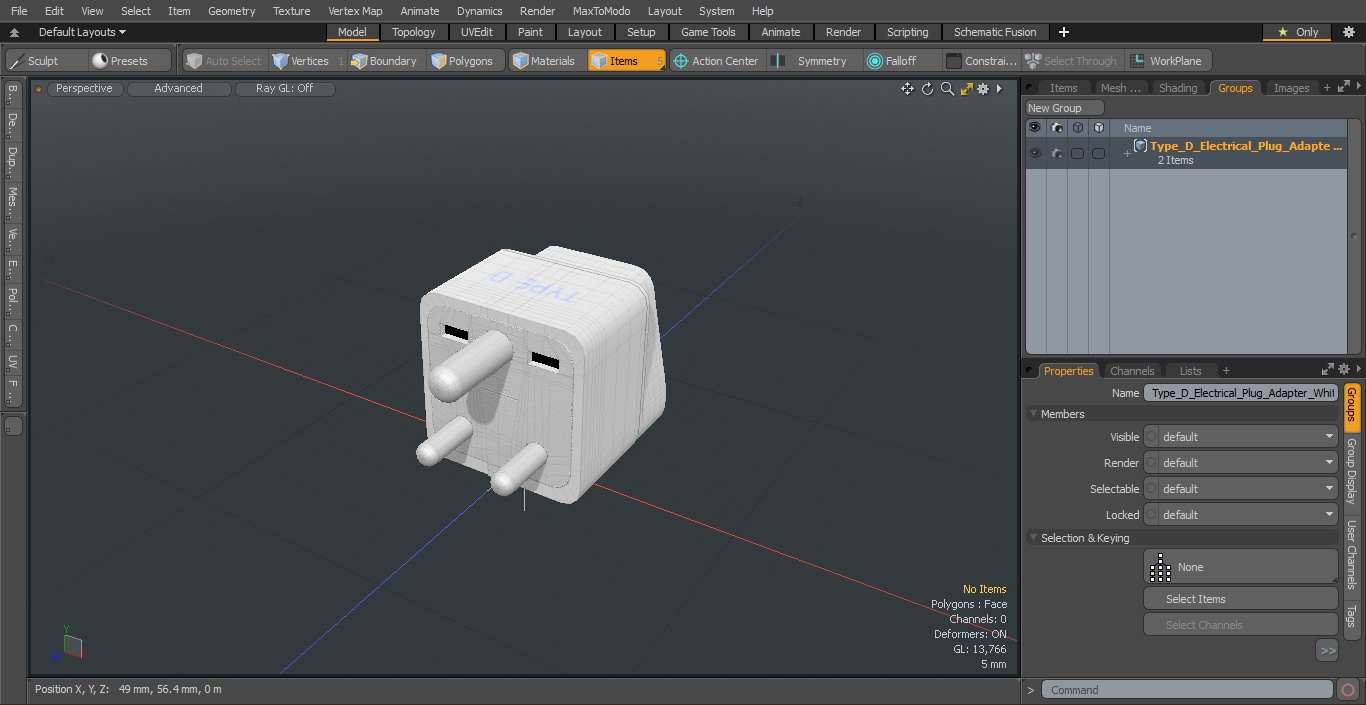Toggle Auto Select mode
Viewport: 1366px width, 705px height.
[223, 61]
